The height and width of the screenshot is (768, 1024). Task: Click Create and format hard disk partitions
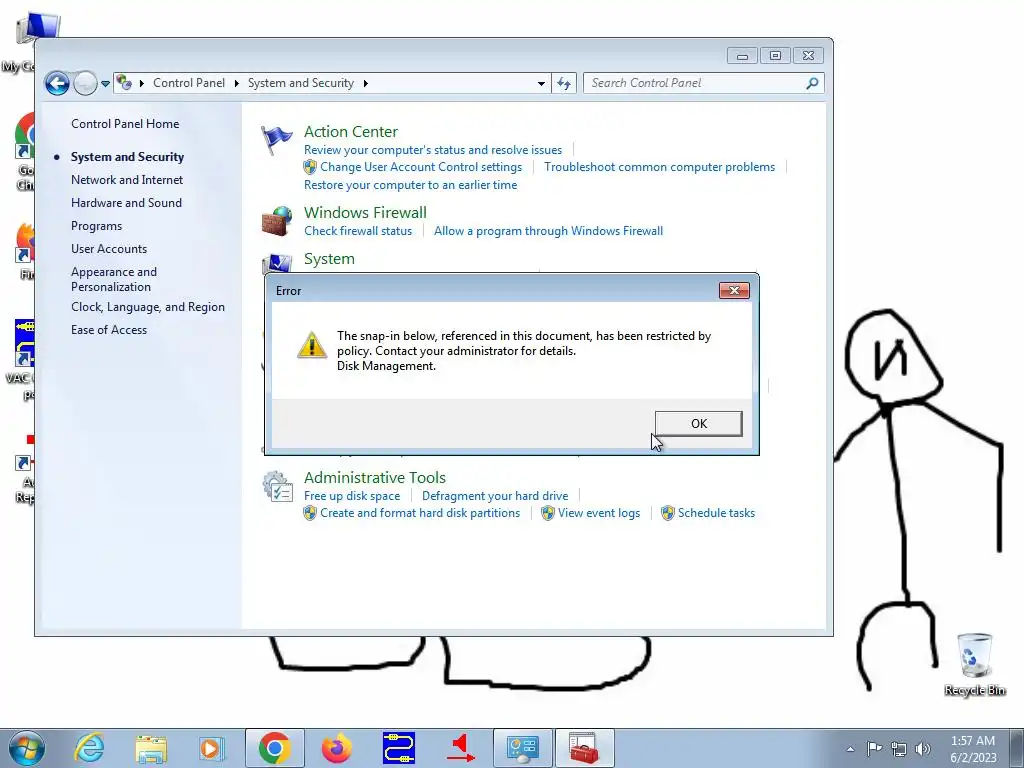420,513
